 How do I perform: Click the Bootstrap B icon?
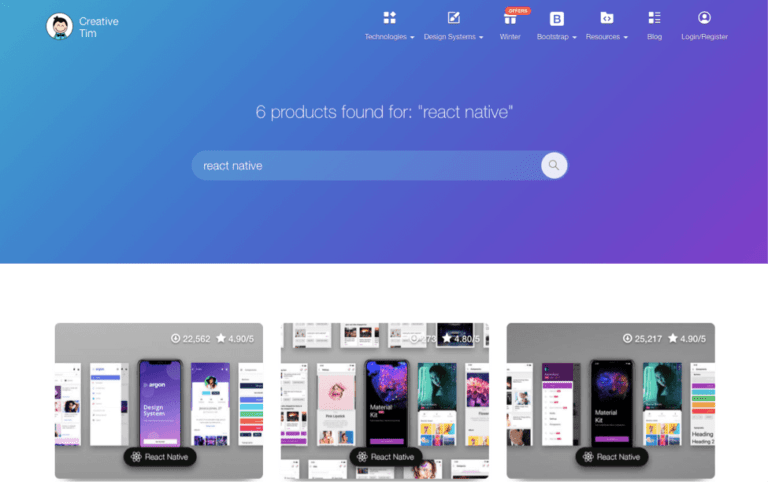pyautogui.click(x=557, y=18)
